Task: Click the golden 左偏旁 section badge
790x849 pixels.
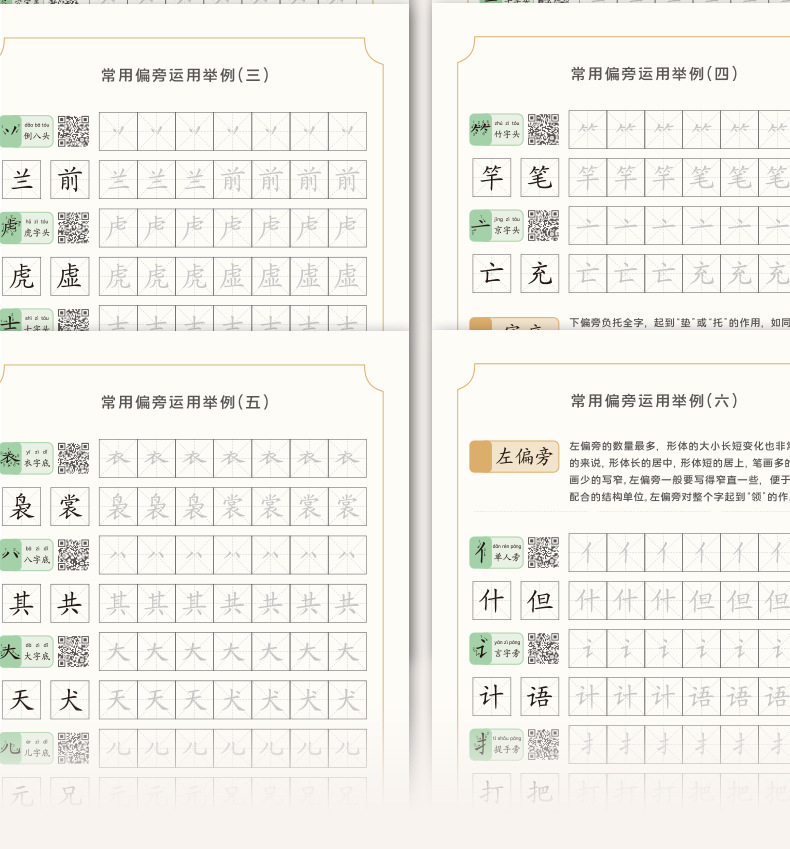Action: pyautogui.click(x=514, y=456)
